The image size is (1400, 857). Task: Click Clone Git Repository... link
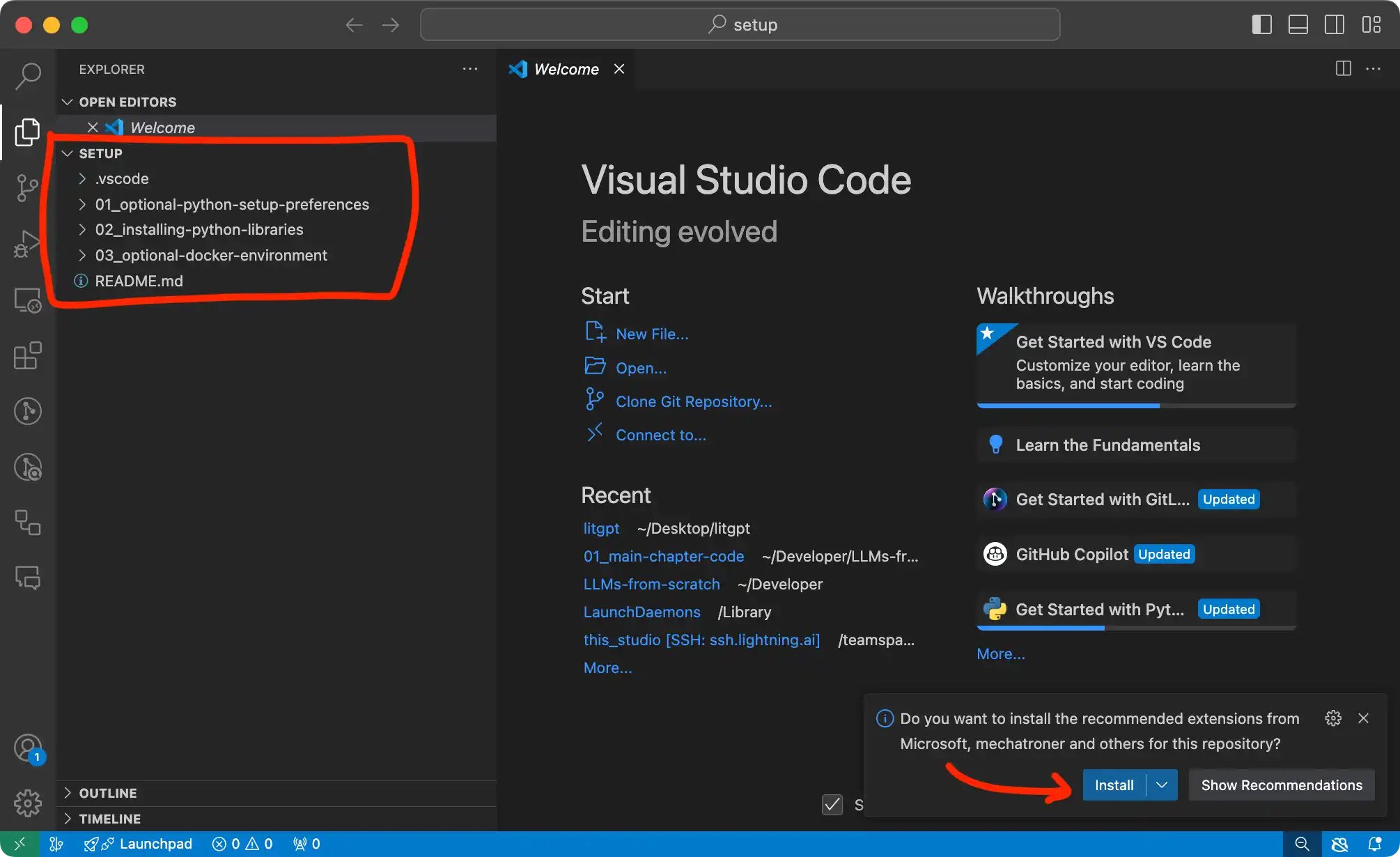(x=694, y=401)
